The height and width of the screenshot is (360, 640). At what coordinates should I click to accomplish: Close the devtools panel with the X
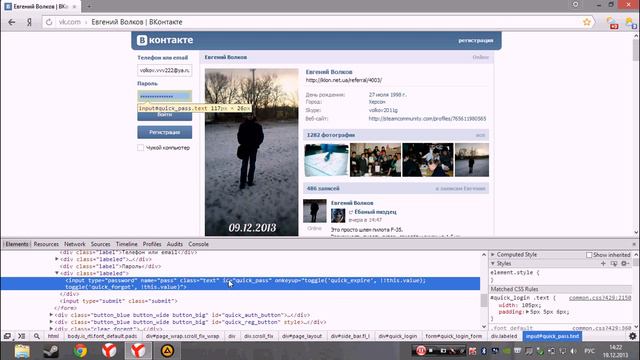634,244
